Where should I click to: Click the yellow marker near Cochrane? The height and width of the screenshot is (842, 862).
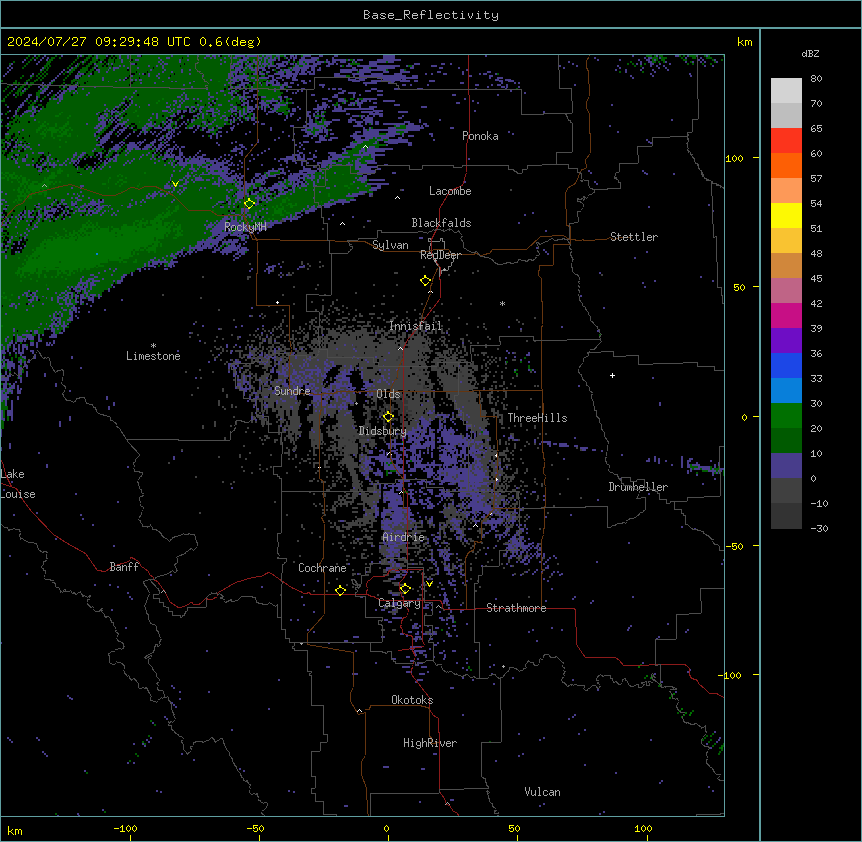[x=340, y=590]
